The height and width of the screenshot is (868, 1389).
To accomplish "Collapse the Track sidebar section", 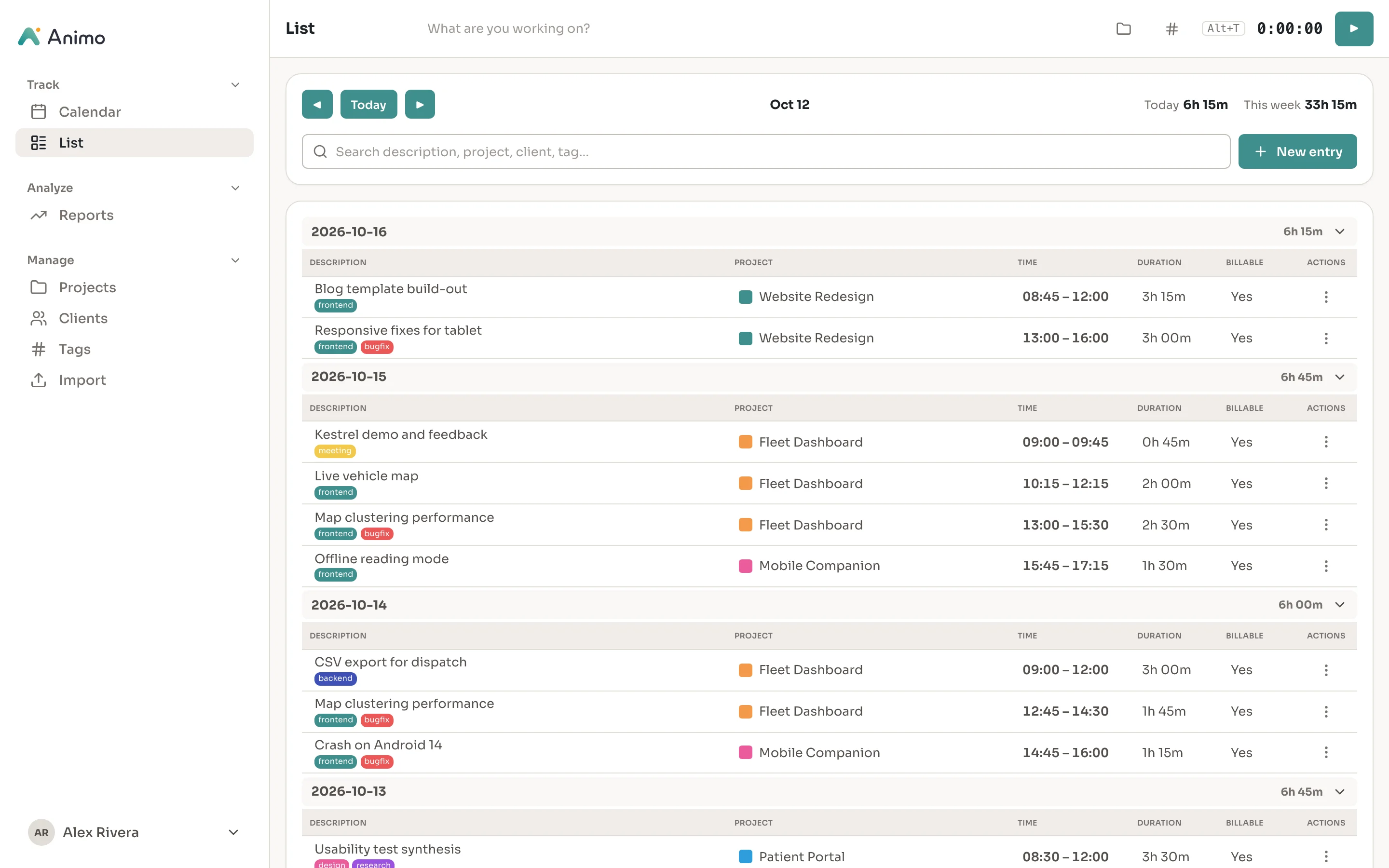I will 235,85.
